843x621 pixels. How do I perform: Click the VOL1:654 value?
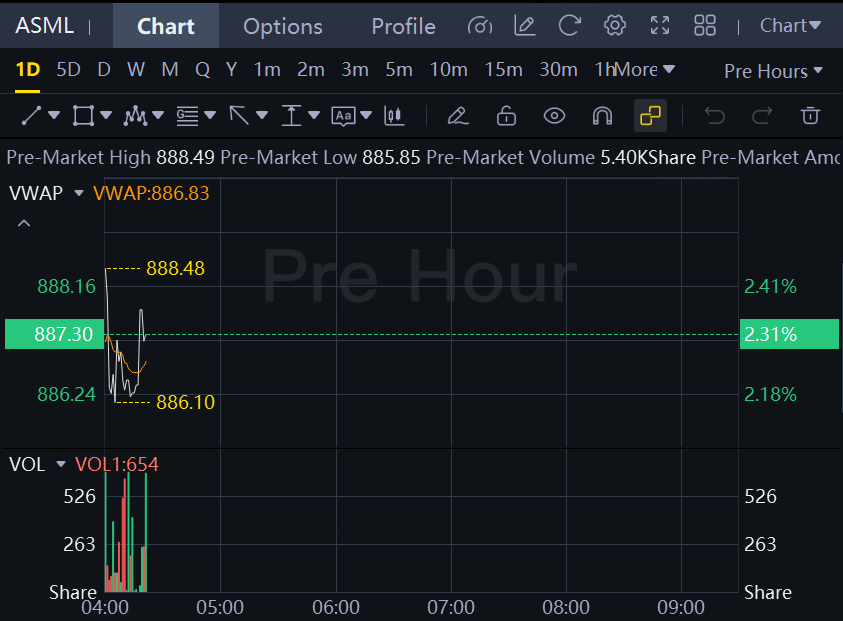tap(117, 464)
